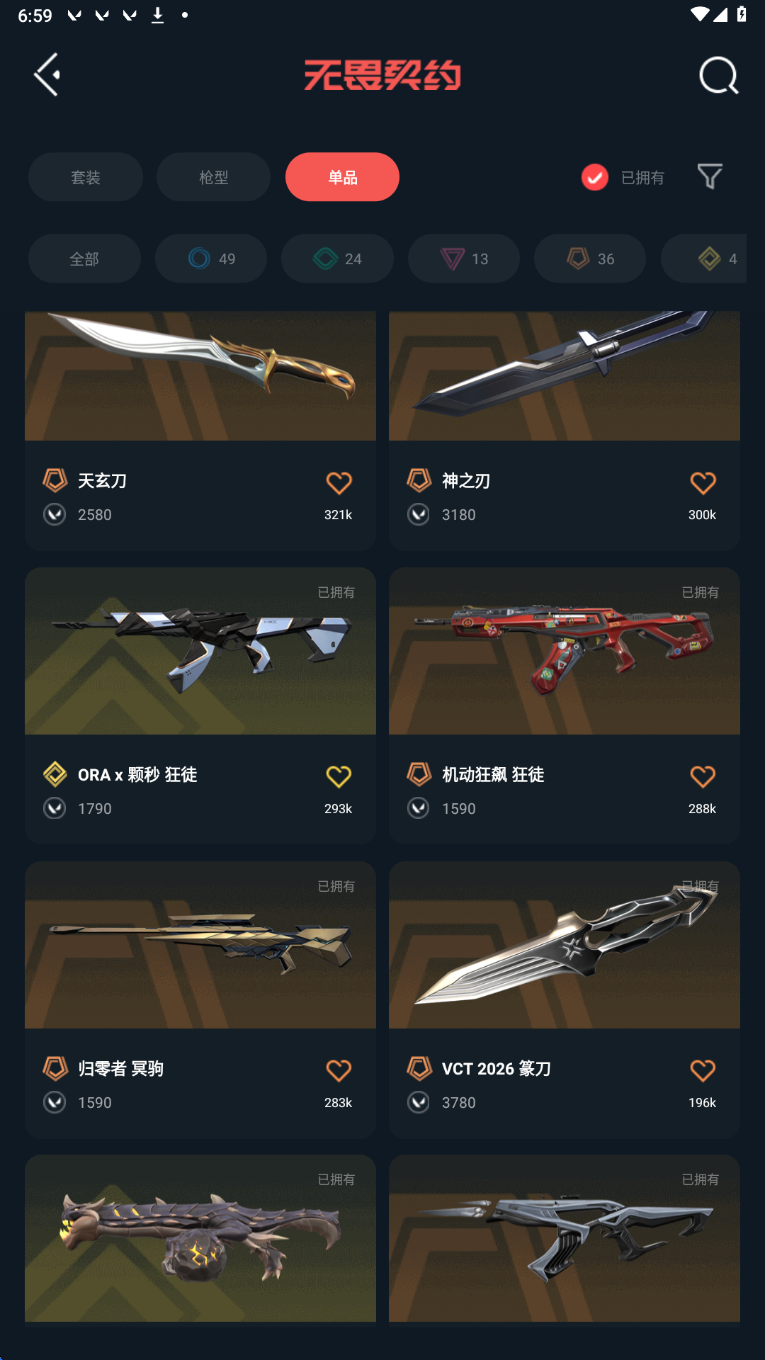Tap the back arrow icon

point(47,75)
